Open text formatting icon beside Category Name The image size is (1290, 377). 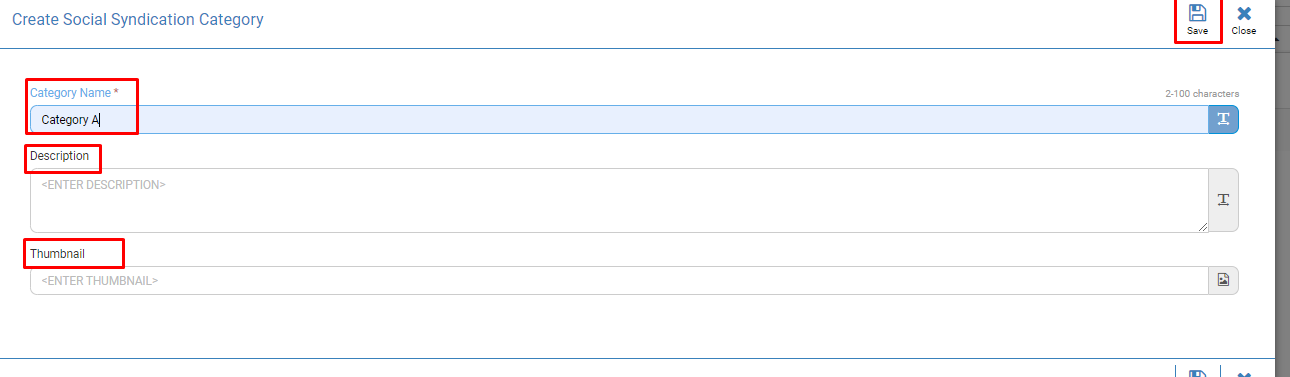(1223, 119)
